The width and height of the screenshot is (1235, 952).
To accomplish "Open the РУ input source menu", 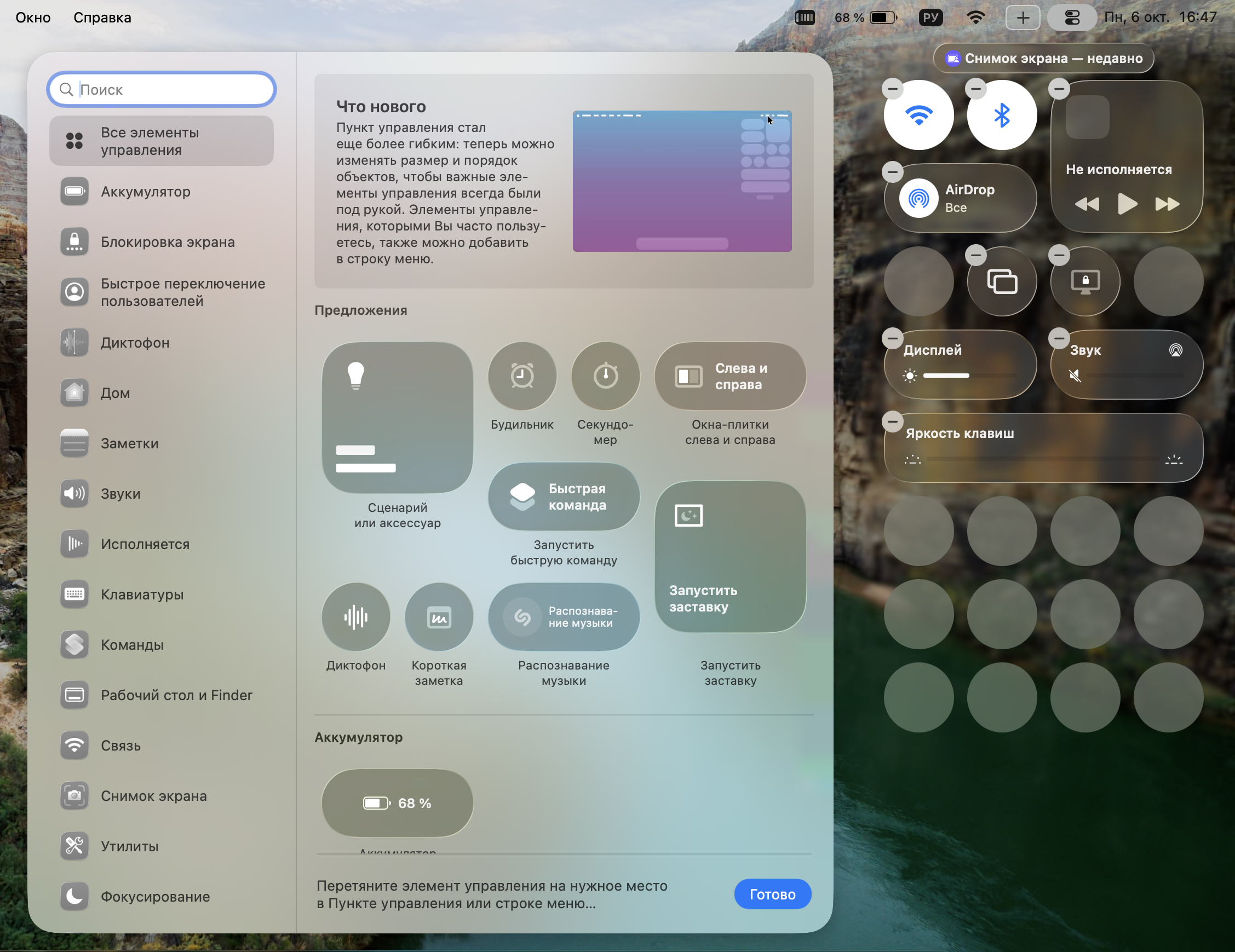I will [x=930, y=18].
